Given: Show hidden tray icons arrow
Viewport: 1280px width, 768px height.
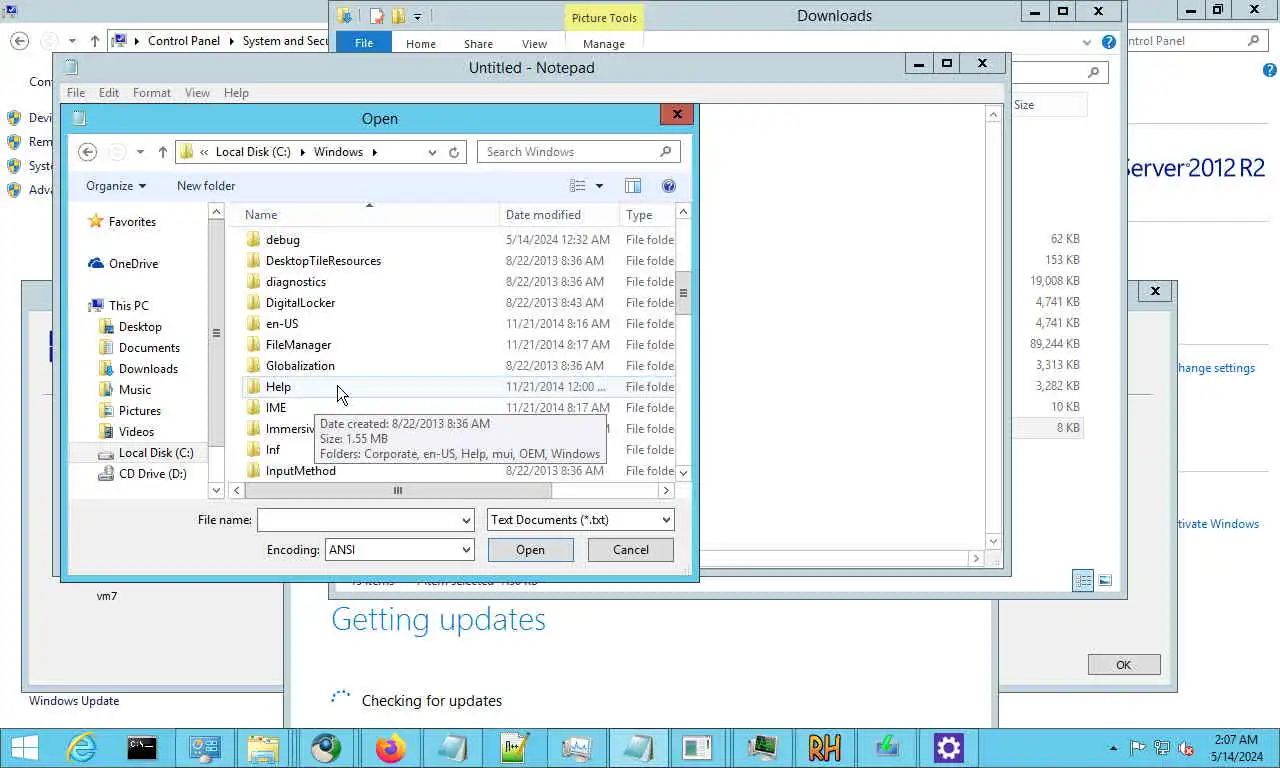Looking at the screenshot, I should point(1114,748).
